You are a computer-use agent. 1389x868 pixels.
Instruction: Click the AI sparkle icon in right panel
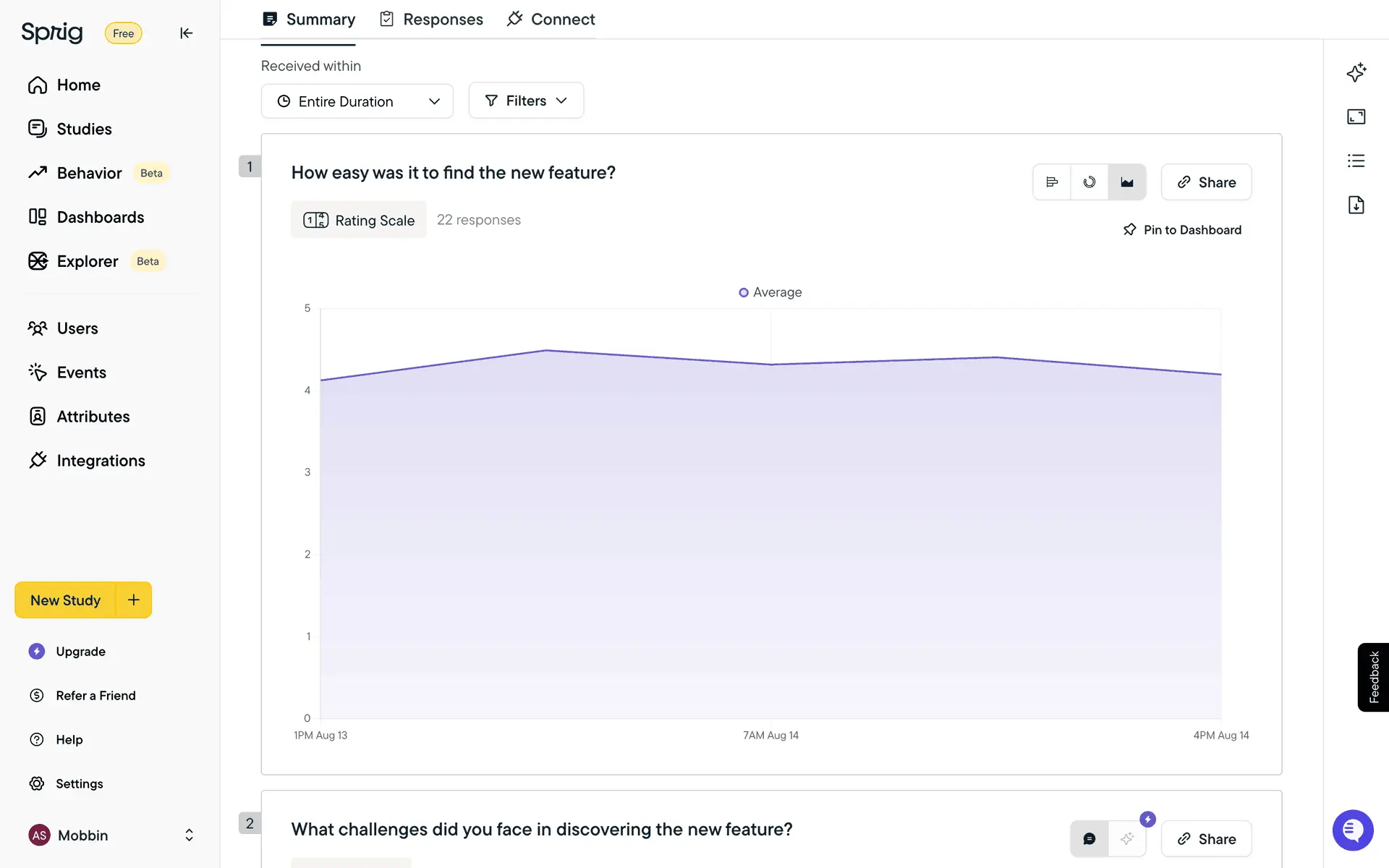click(x=1356, y=72)
